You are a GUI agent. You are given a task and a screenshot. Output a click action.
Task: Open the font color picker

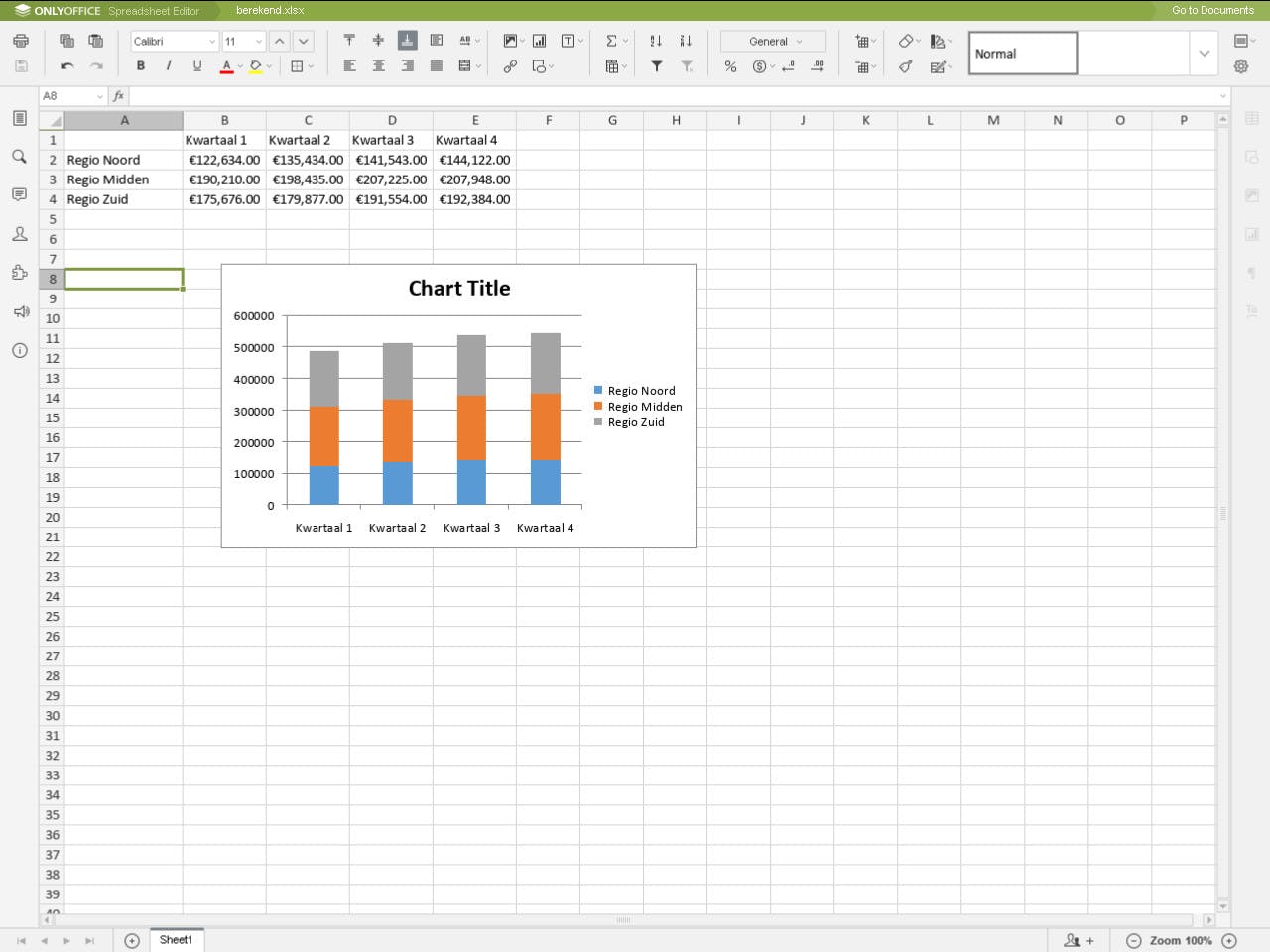(226, 66)
